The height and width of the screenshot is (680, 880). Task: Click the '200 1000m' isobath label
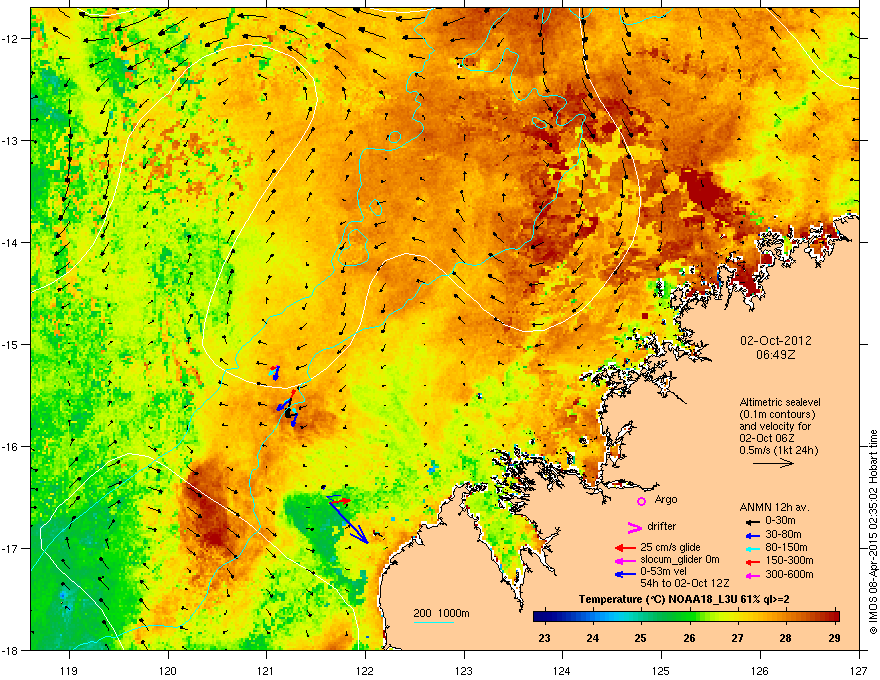click(x=441, y=613)
